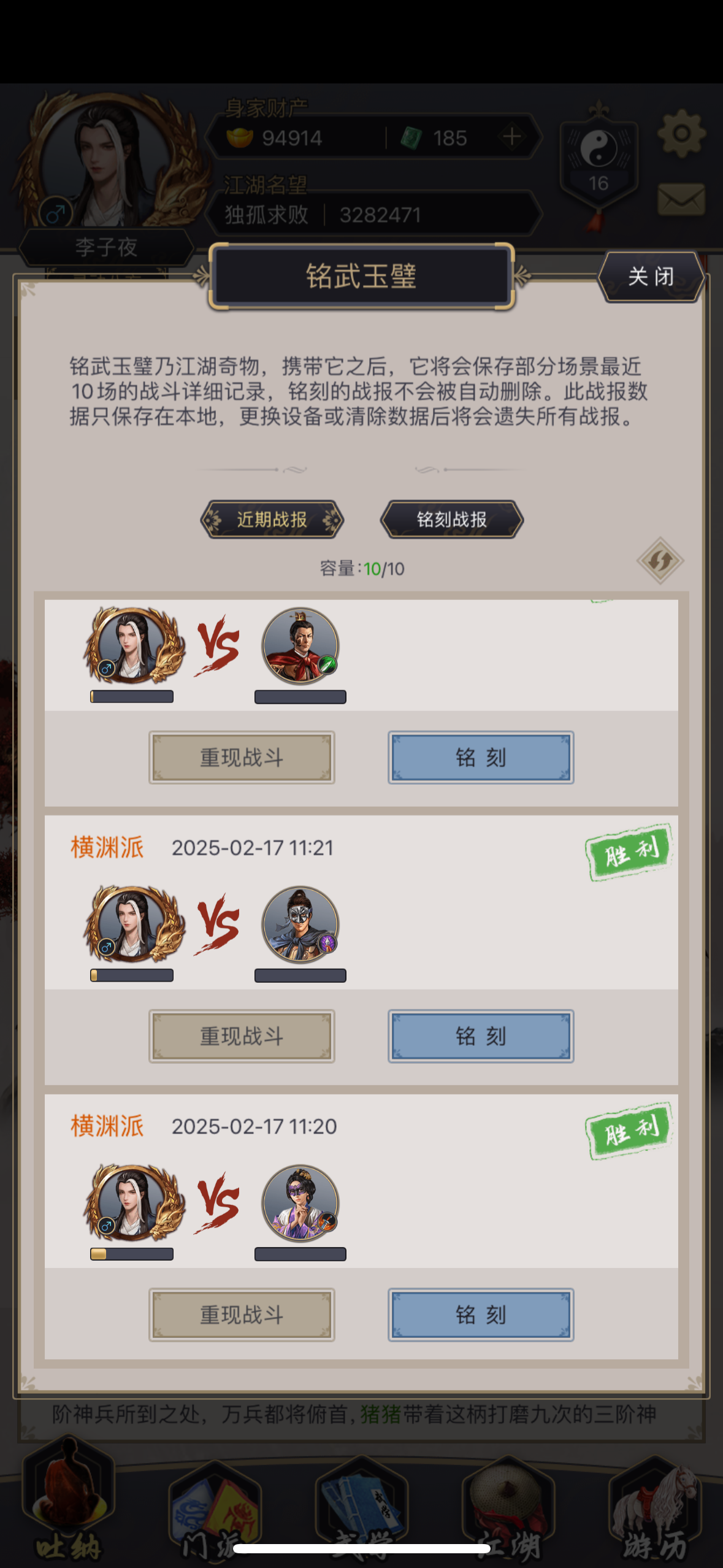This screenshot has height=1568, width=723.
Task: Switch to the 近期战报 tab
Action: click(x=272, y=520)
